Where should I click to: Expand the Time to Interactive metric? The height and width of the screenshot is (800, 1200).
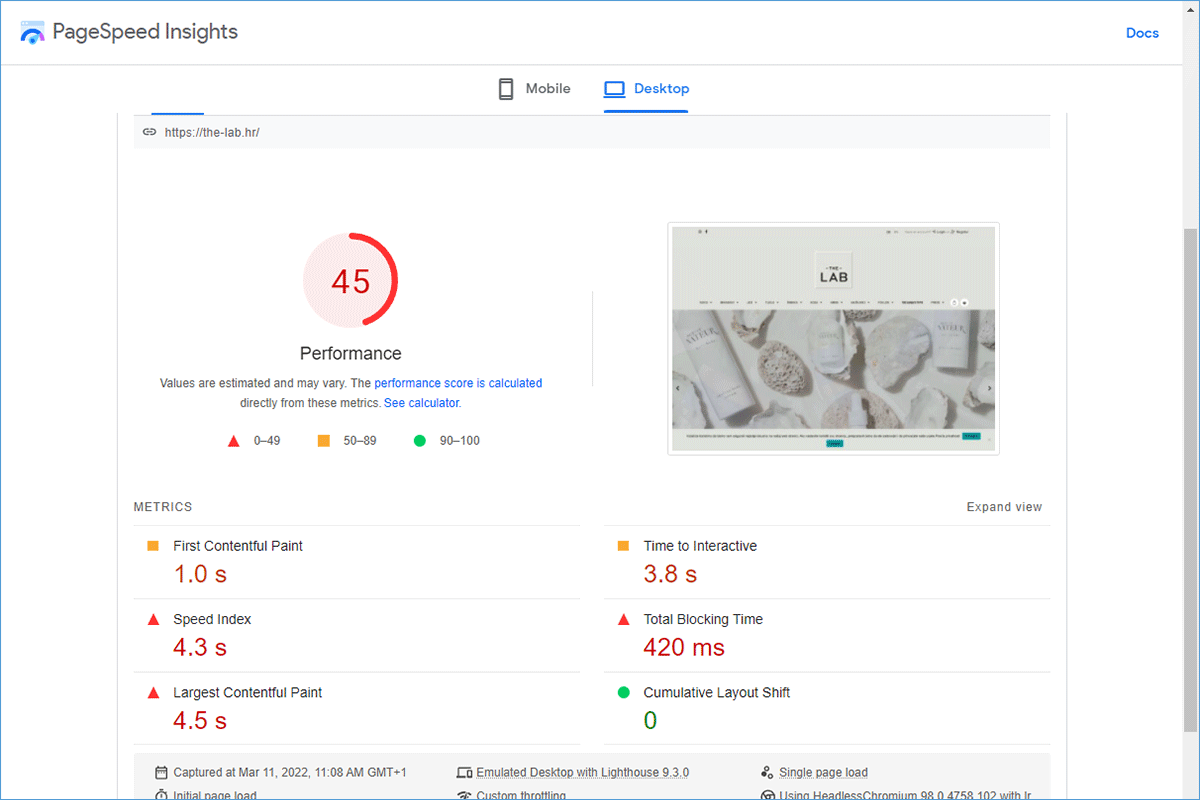700,546
